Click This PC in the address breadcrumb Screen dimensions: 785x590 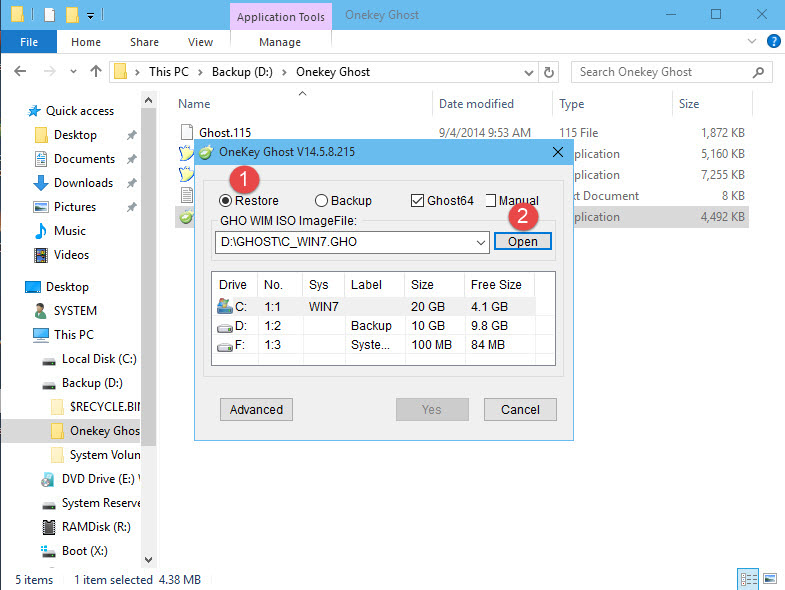[169, 72]
